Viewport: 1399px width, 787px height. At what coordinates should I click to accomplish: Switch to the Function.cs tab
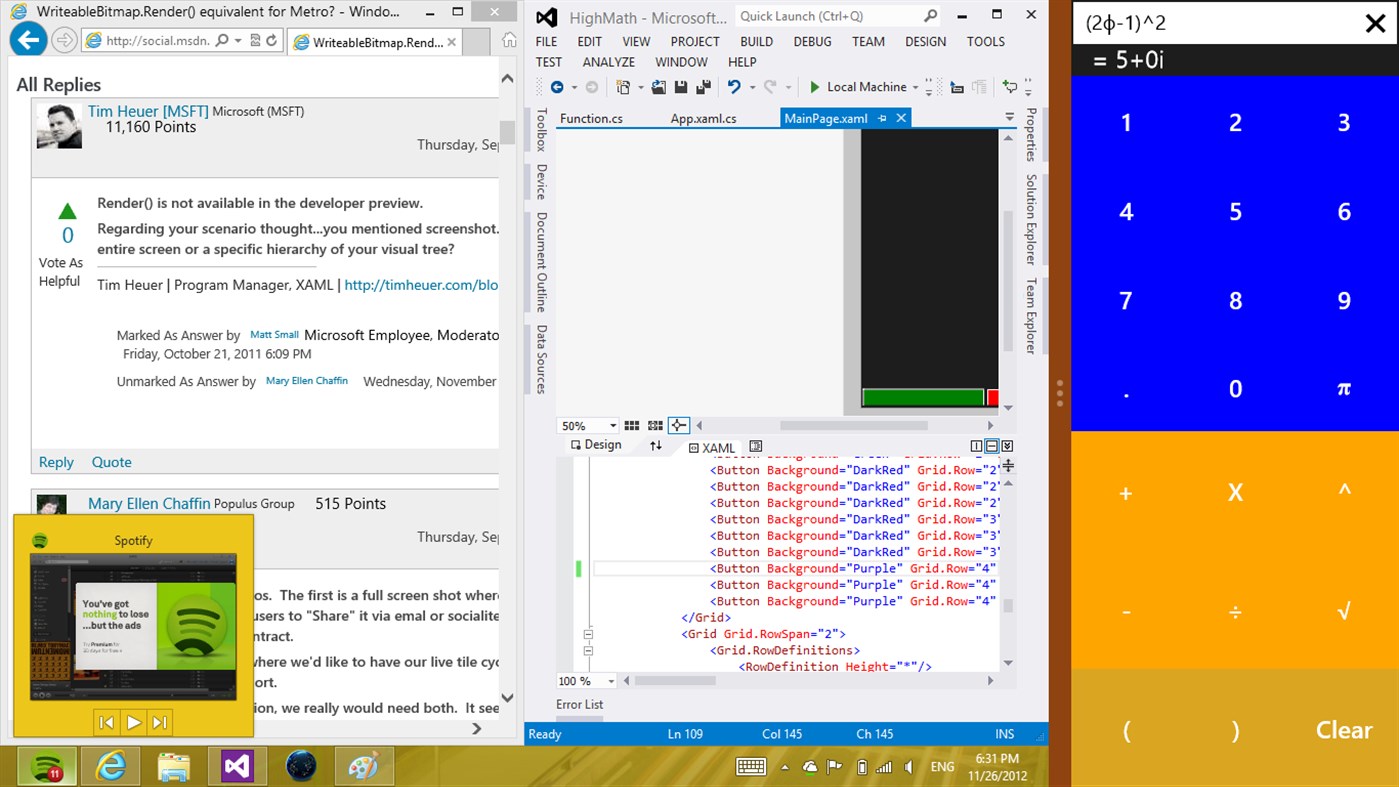pyautogui.click(x=590, y=117)
